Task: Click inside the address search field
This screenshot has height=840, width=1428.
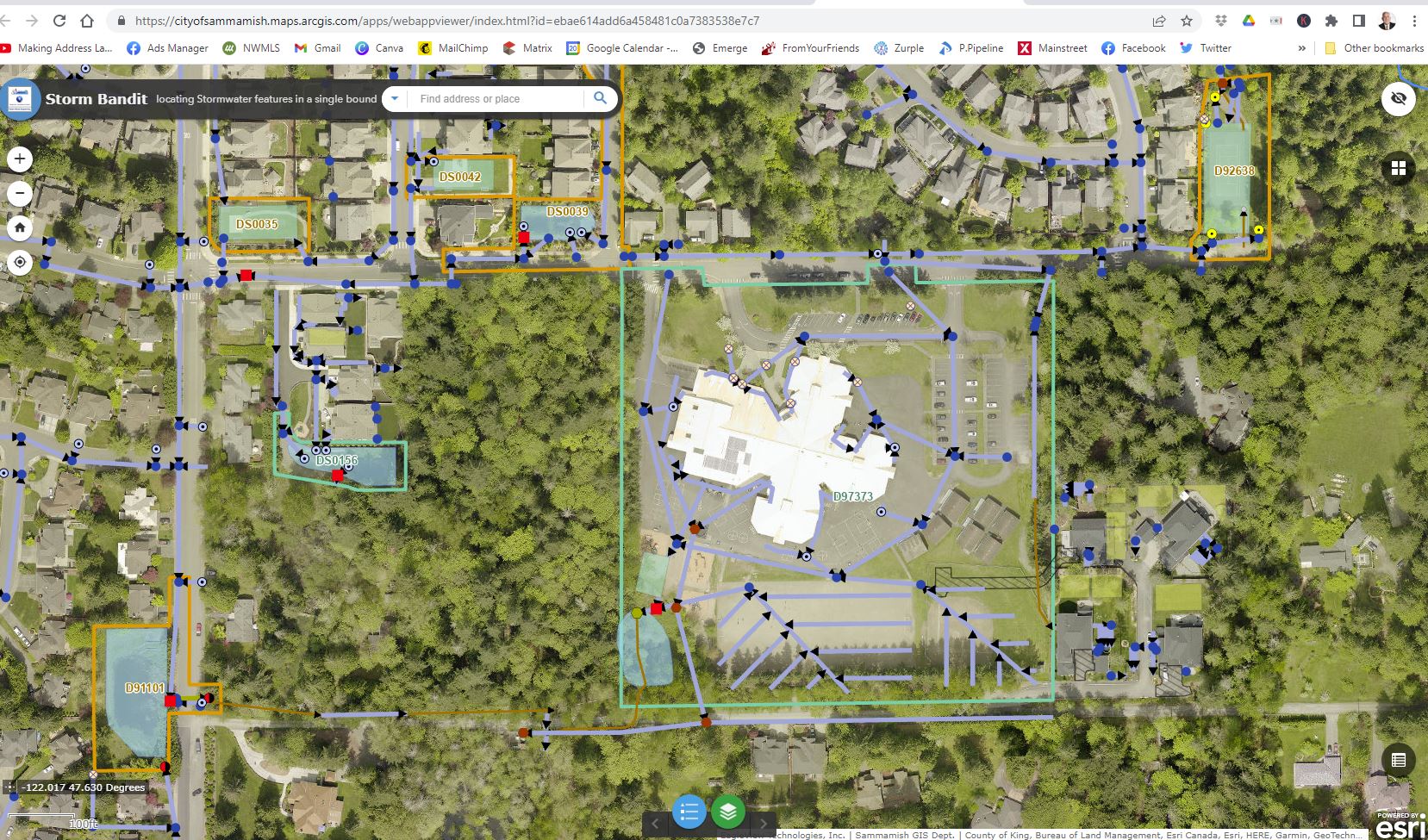Action: pyautogui.click(x=491, y=98)
